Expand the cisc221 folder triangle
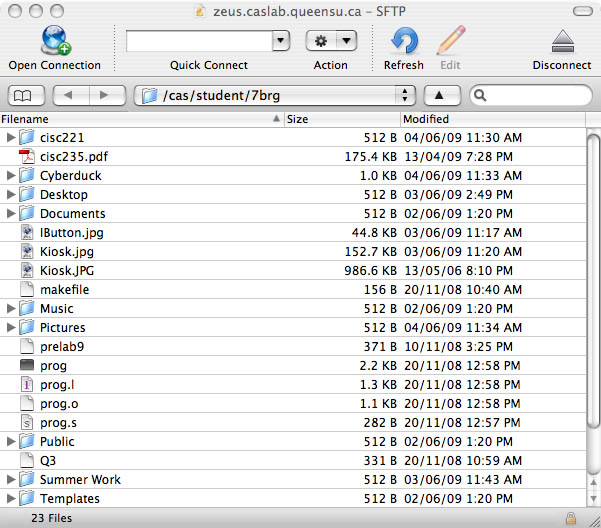Image resolution: width=601 pixels, height=528 pixels. 11,138
